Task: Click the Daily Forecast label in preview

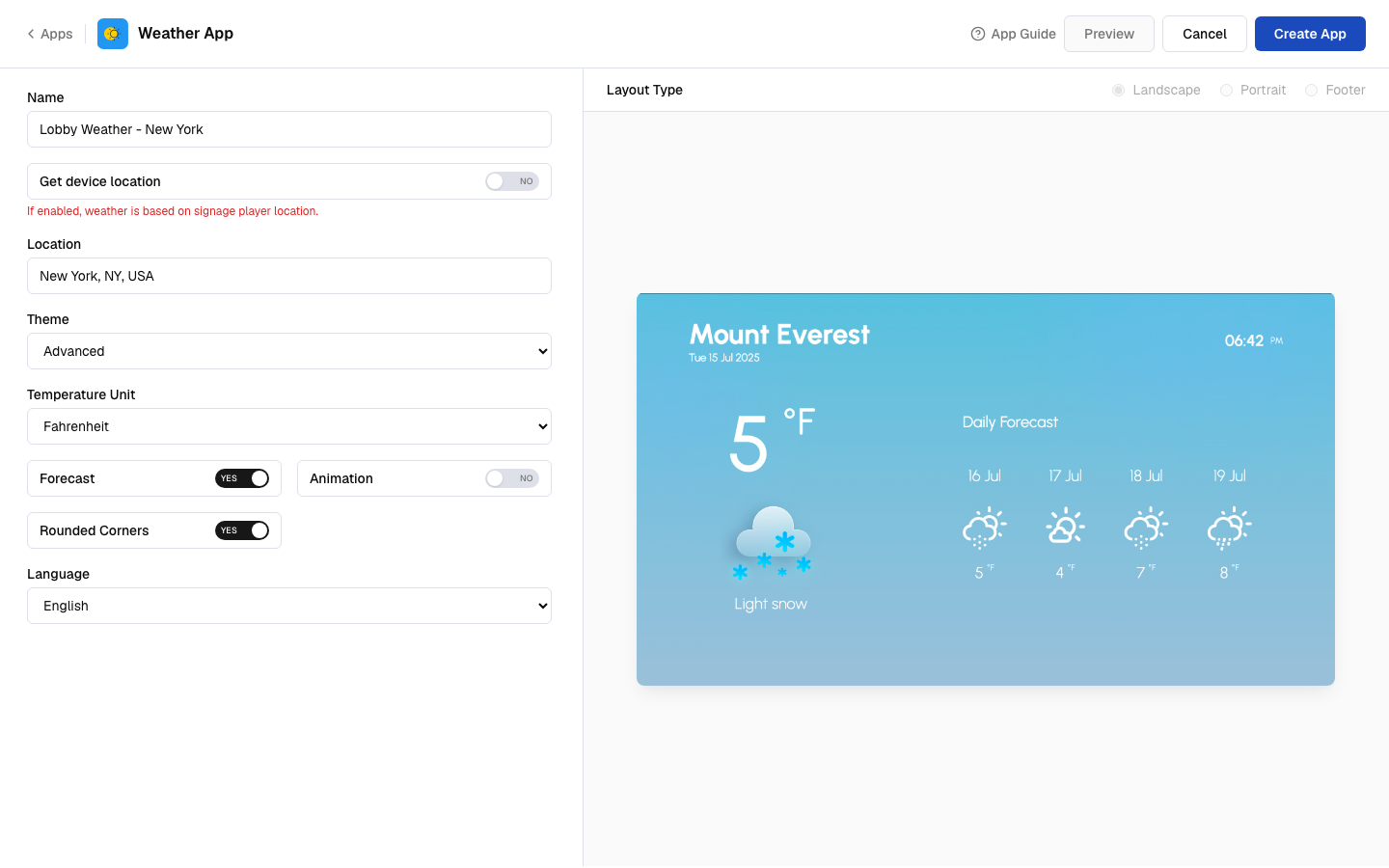Action: [x=1010, y=422]
